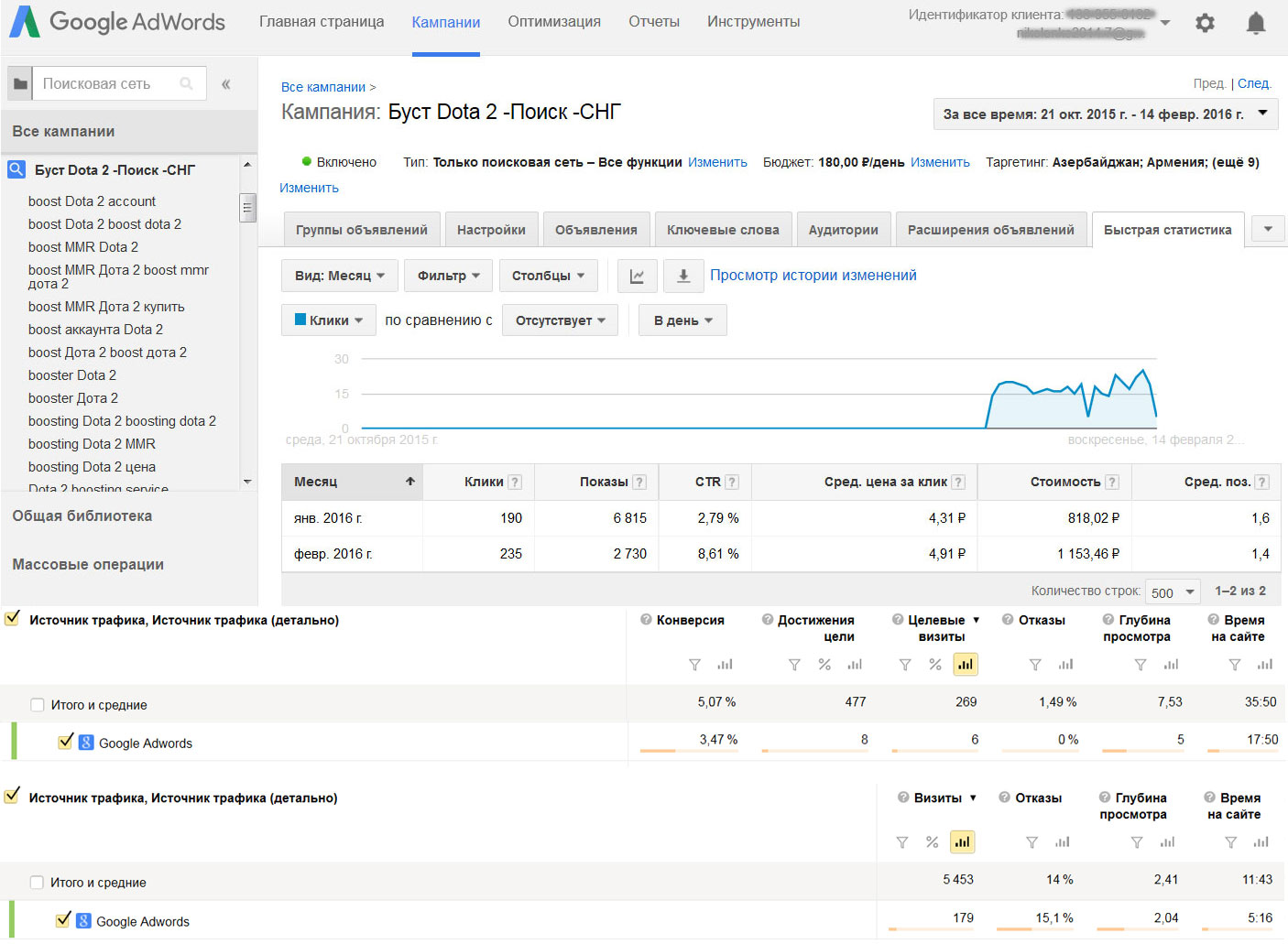This screenshot has width=1288, height=944.
Task: Click the Google AdWords logo
Action: (117, 22)
